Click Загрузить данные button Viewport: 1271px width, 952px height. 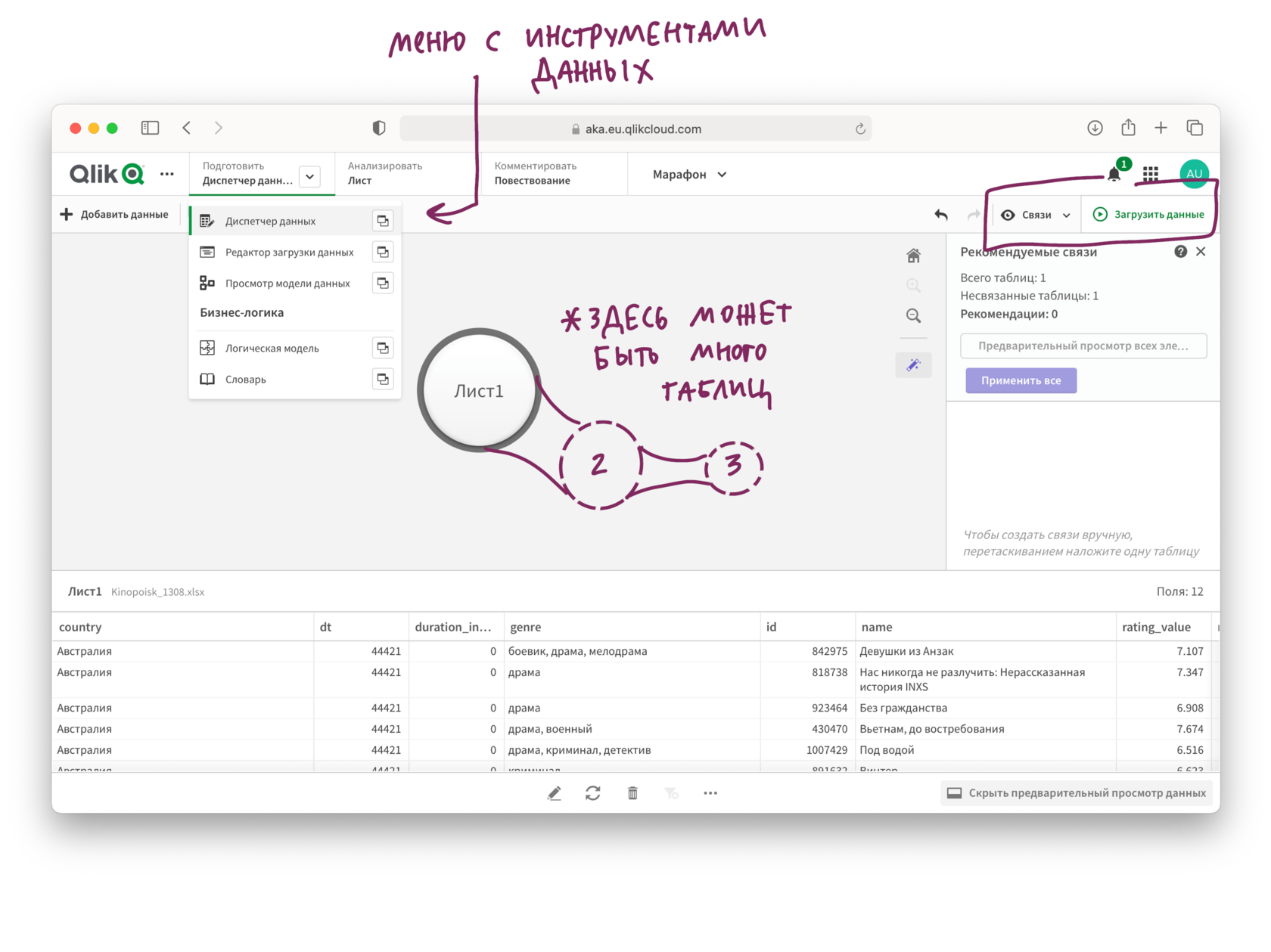pyautogui.click(x=1148, y=215)
